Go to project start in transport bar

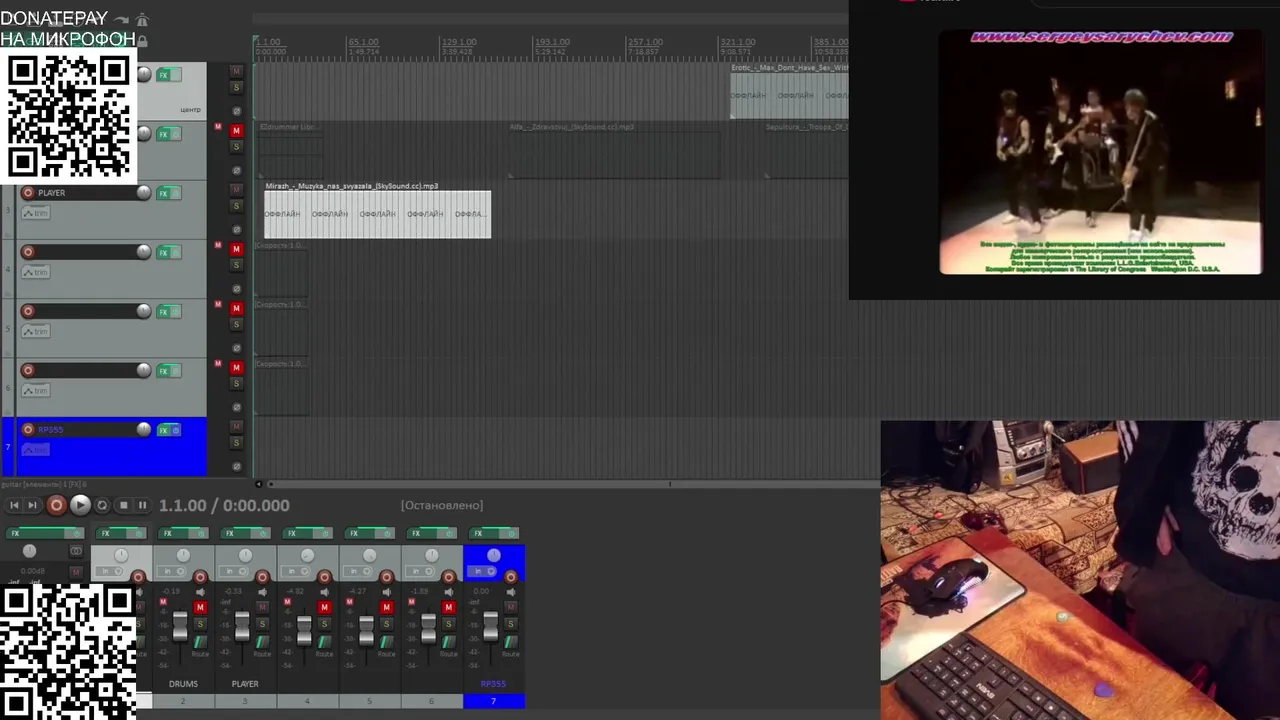tap(14, 506)
